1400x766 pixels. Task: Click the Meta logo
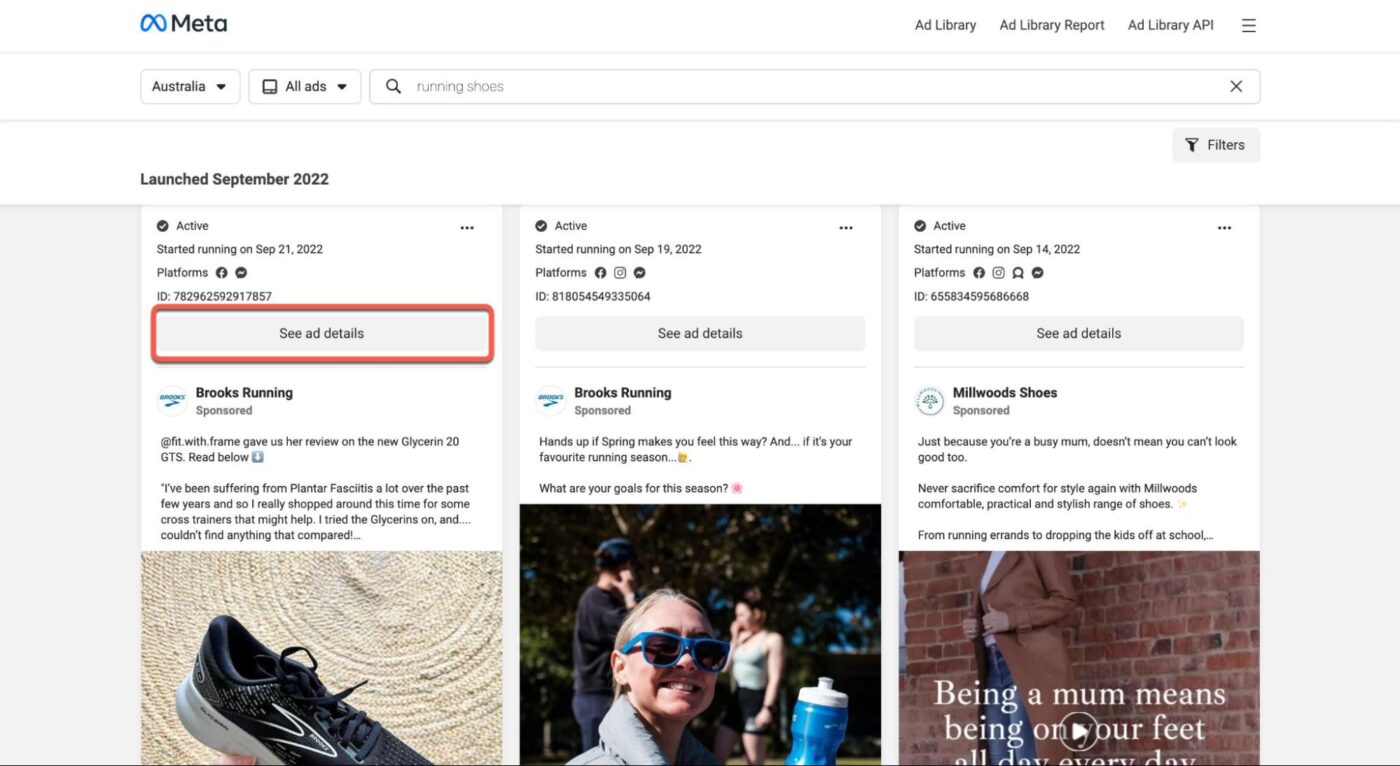point(184,22)
